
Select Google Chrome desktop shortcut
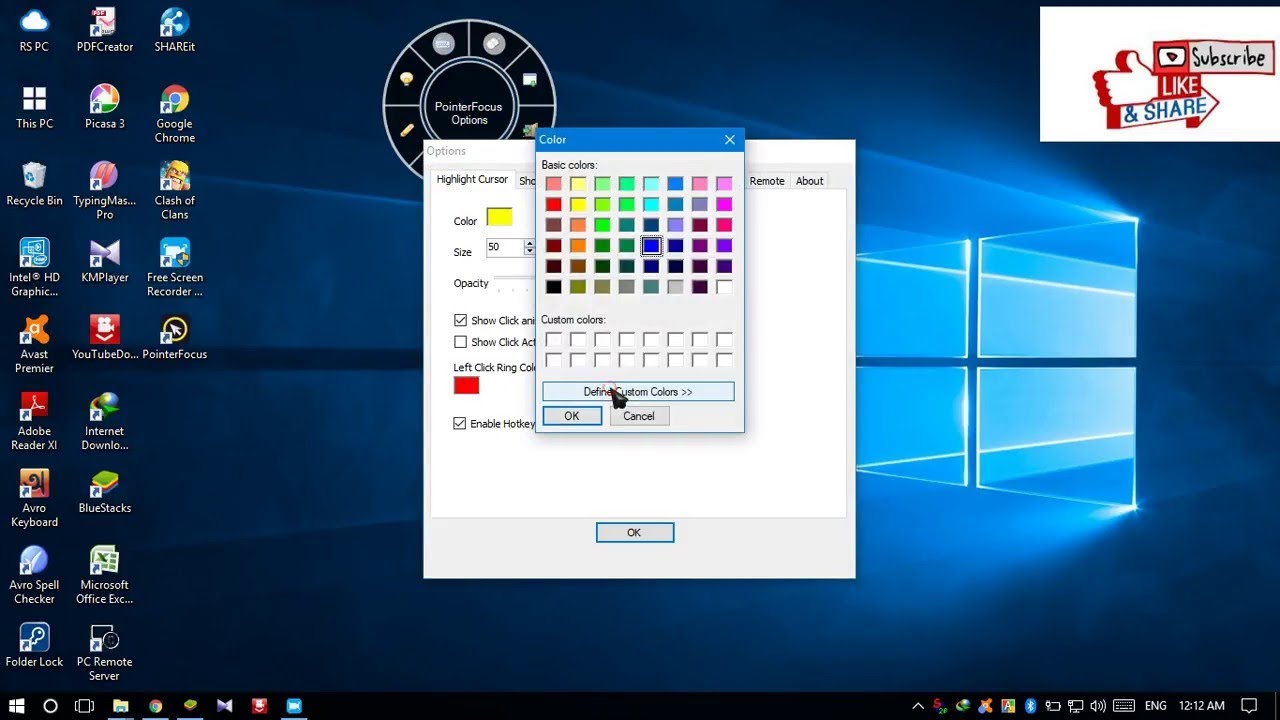tap(174, 114)
